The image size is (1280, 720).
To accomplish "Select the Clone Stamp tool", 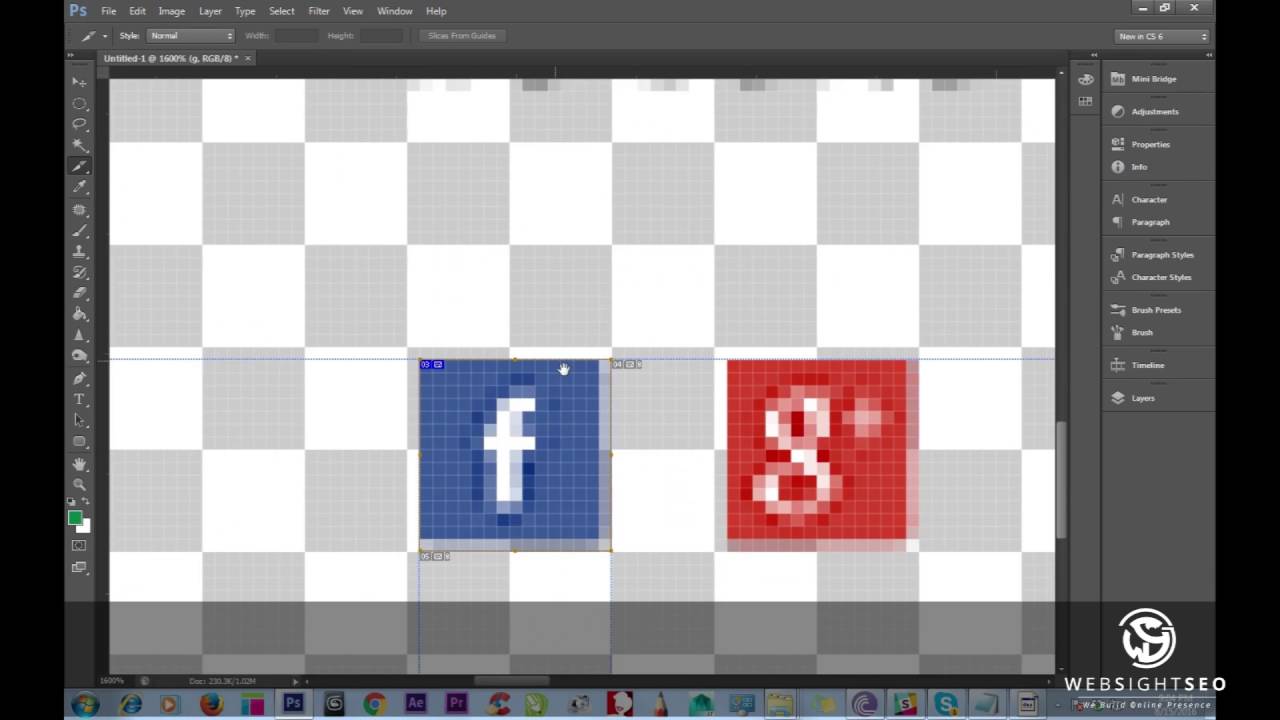I will [79, 251].
